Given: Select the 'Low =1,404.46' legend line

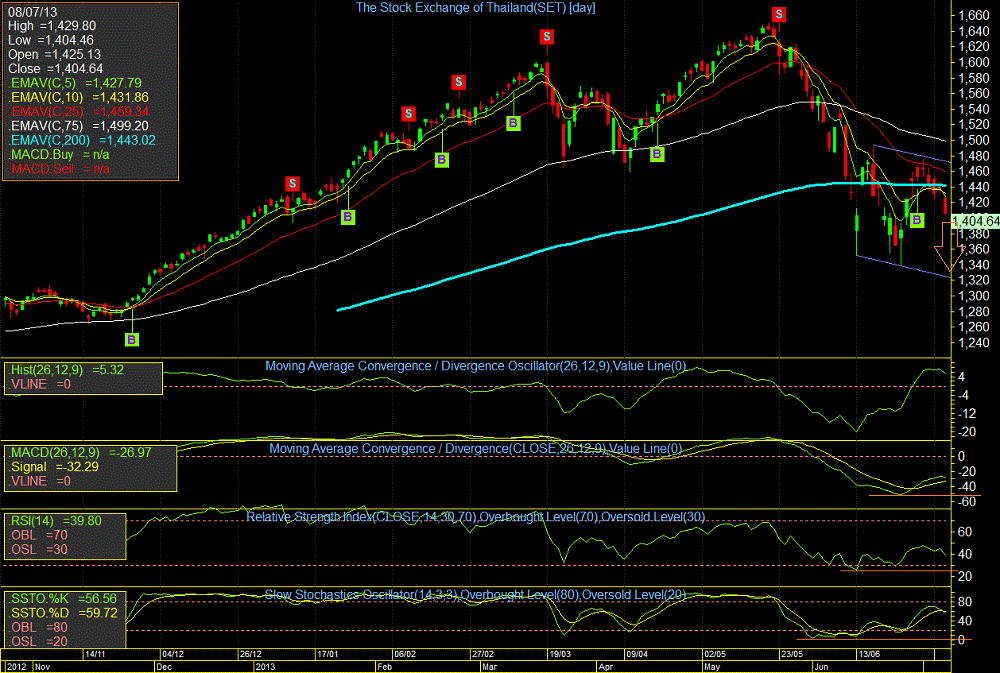Looking at the screenshot, I should (x=51, y=40).
